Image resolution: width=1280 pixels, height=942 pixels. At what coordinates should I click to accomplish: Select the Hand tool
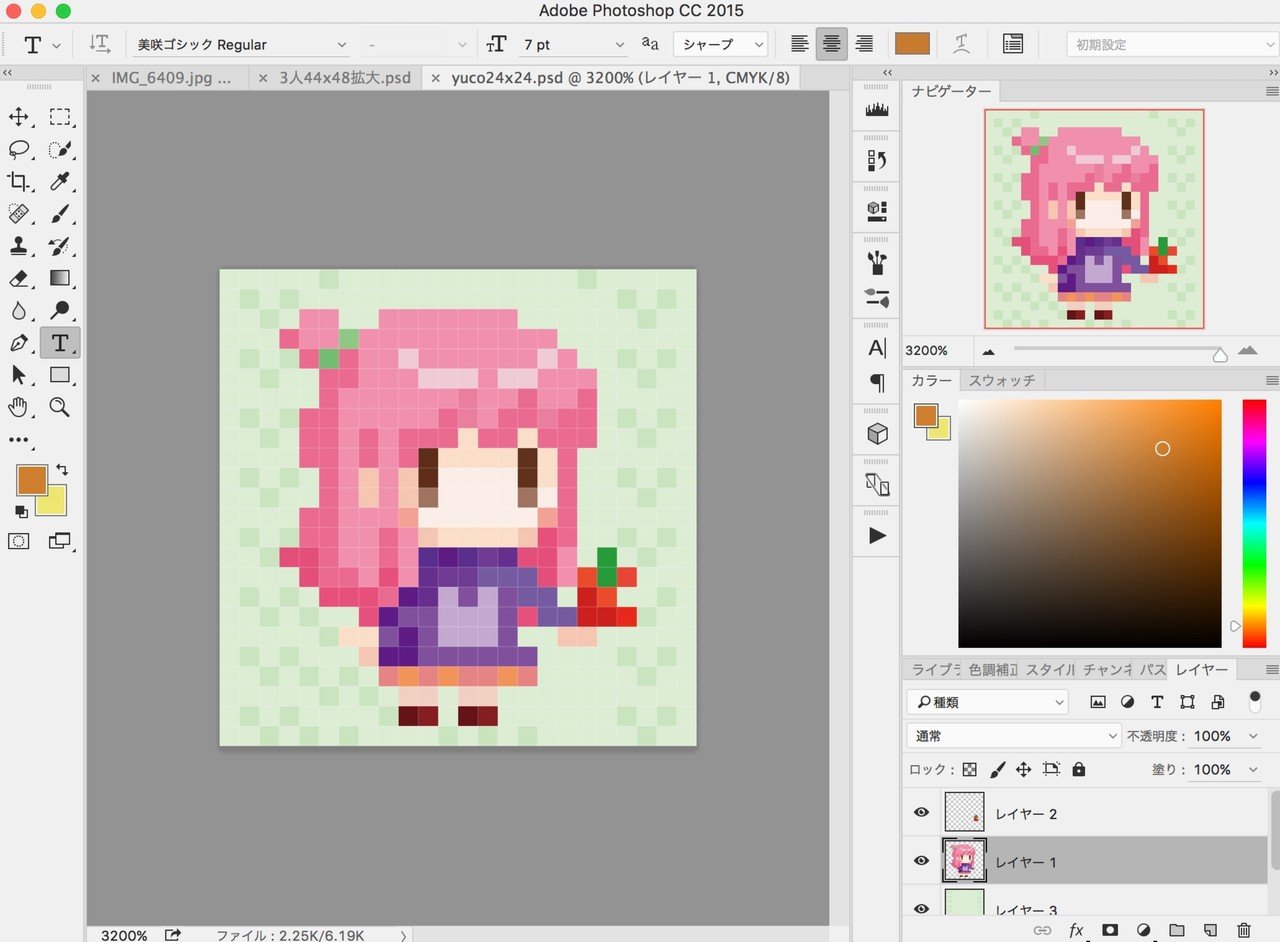[18, 407]
